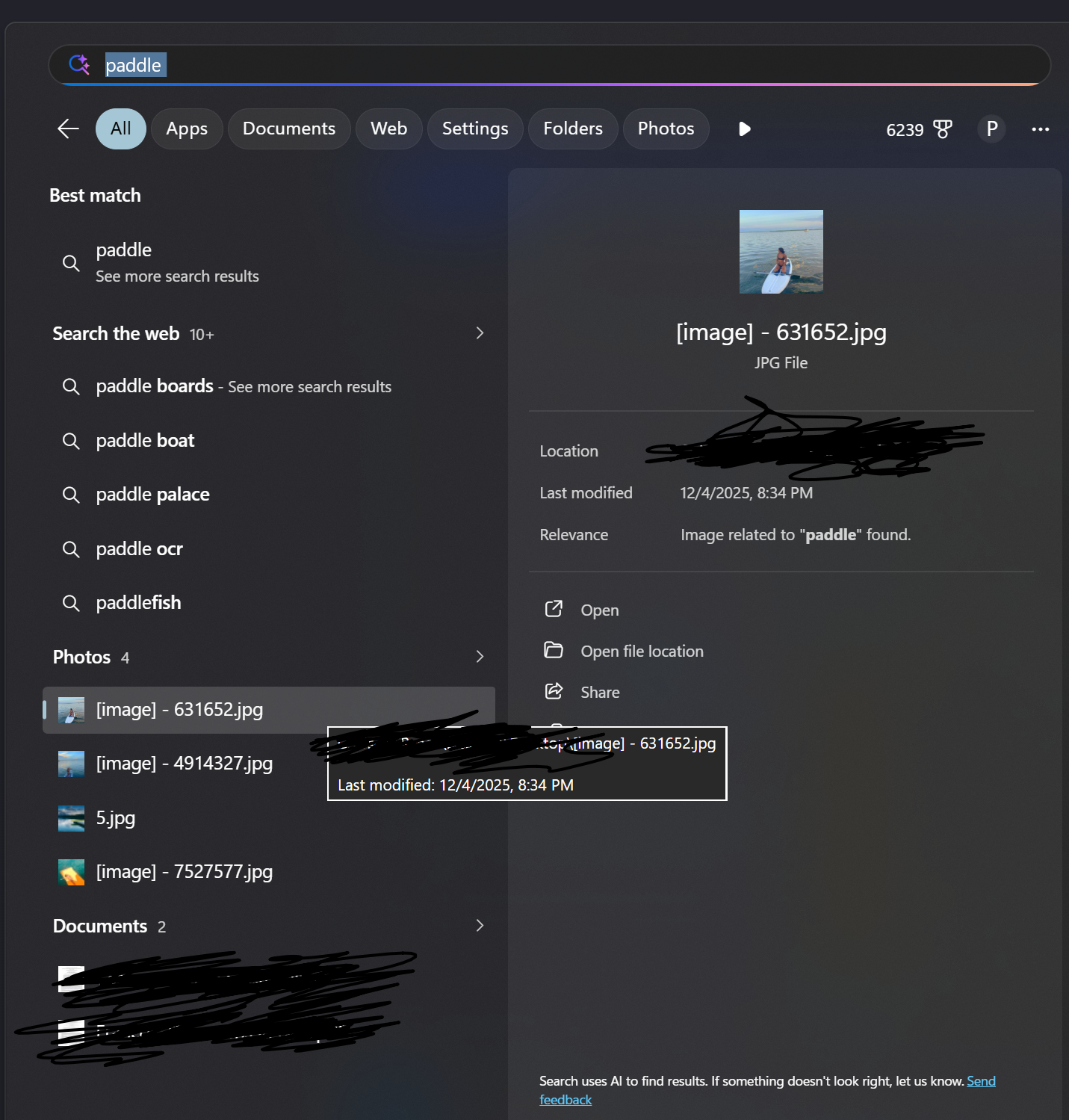The width and height of the screenshot is (1069, 1120).
Task: Click the AI search magnifier icon
Action: coord(79,65)
